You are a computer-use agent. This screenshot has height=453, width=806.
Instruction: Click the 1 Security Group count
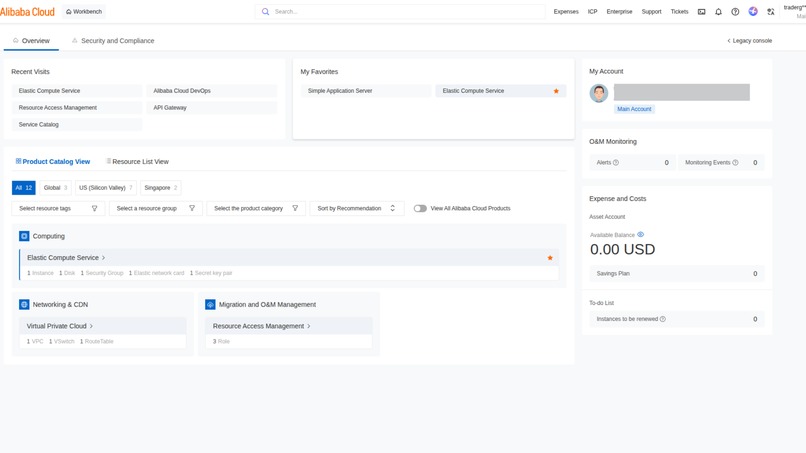tap(102, 273)
